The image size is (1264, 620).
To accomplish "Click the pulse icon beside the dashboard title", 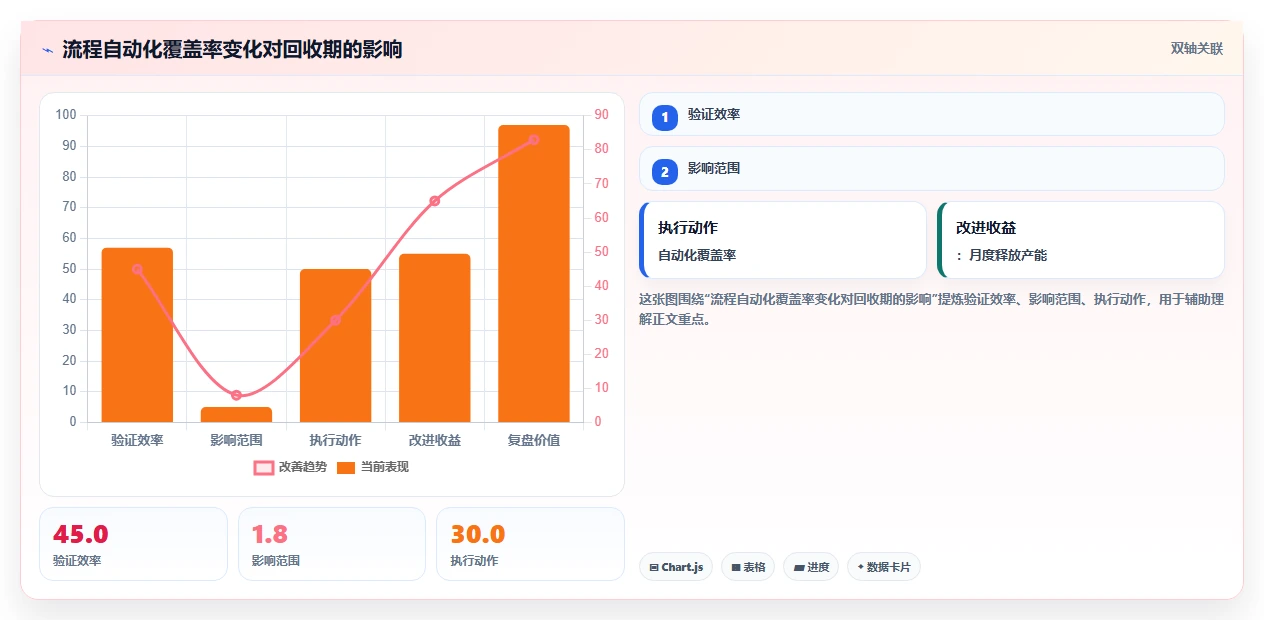I will coord(47,50).
